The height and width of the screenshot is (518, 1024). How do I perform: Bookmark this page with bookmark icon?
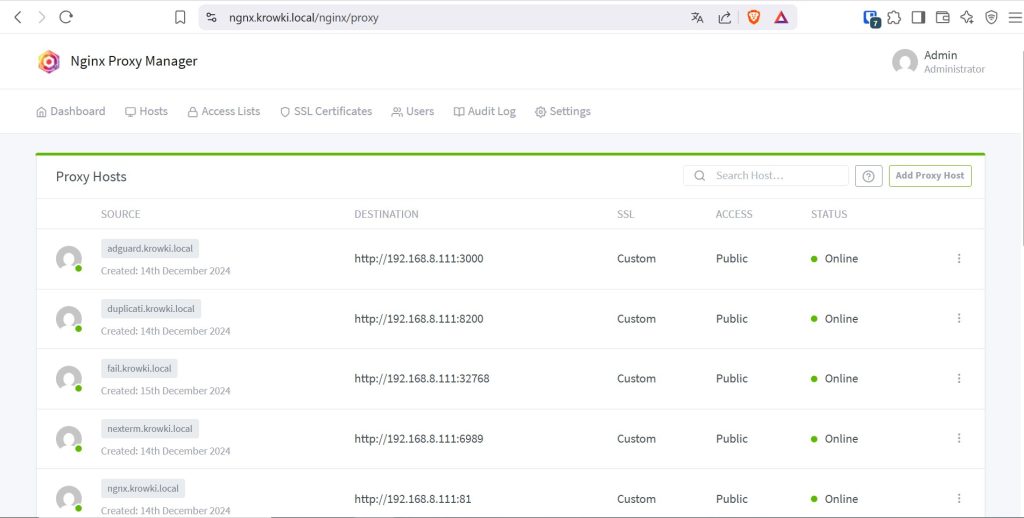pos(180,18)
